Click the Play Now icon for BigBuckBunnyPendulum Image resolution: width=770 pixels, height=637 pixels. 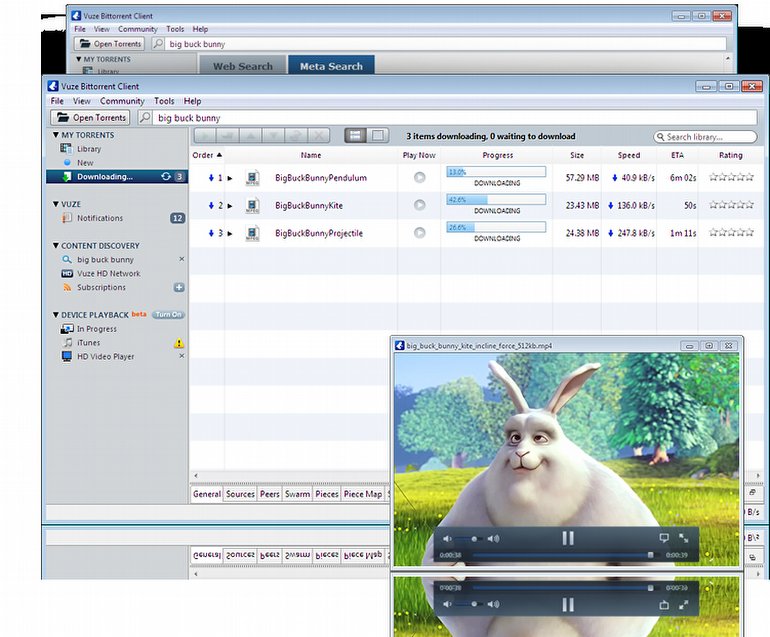[x=419, y=178]
